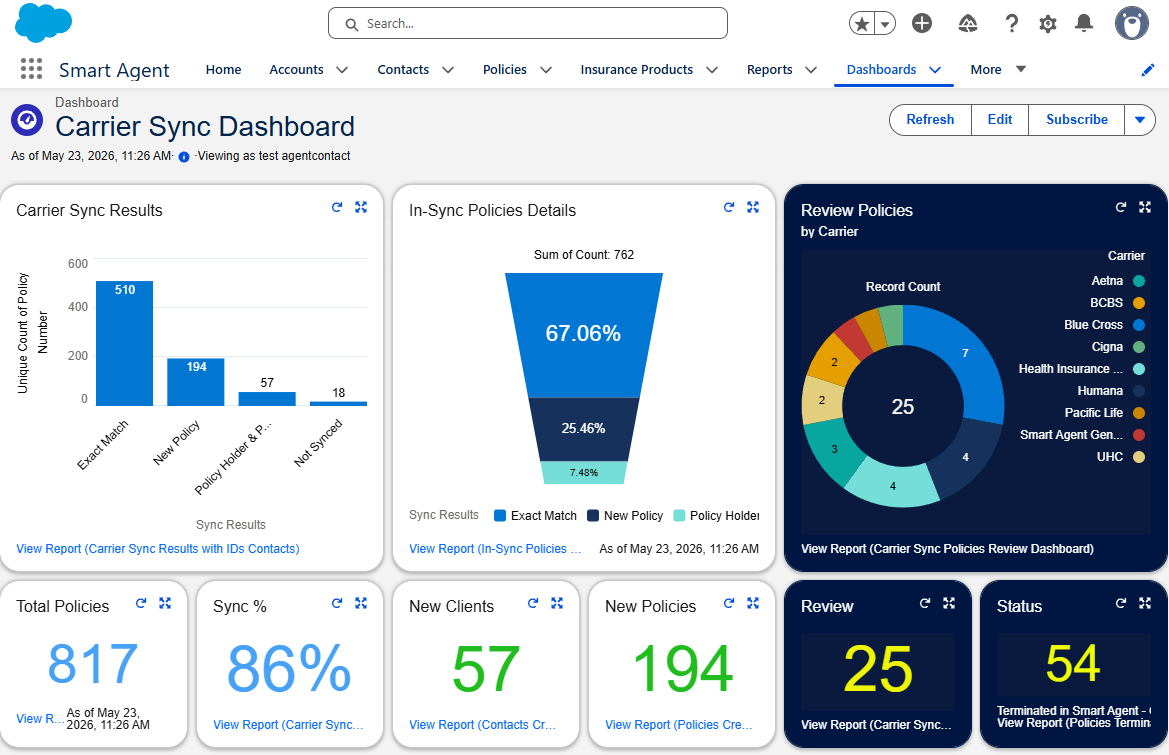Expand the Dashboards tab chevron

(935, 70)
